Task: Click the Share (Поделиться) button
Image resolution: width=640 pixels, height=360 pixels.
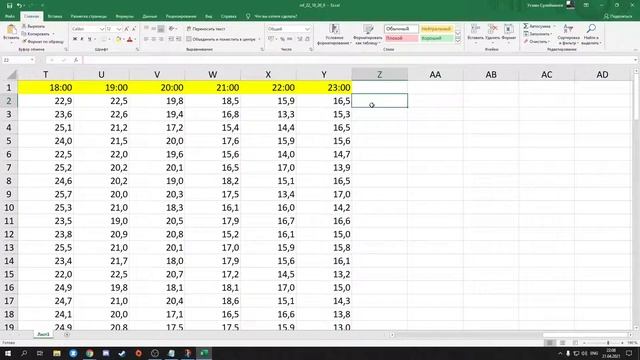Action: point(618,16)
